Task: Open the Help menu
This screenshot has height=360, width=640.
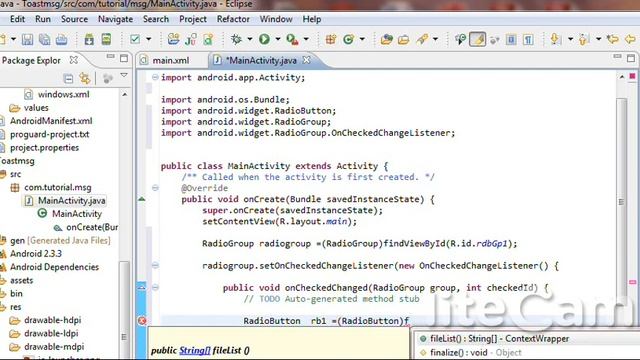Action: [x=311, y=19]
